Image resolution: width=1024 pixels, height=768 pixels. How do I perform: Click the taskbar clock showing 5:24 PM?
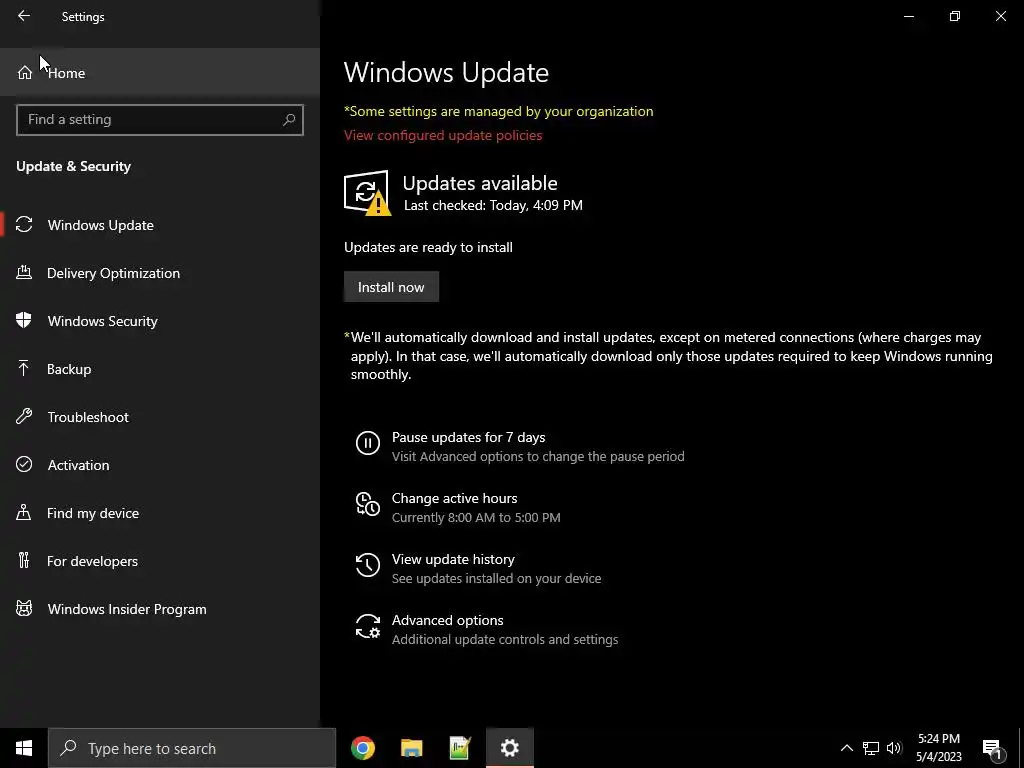938,748
